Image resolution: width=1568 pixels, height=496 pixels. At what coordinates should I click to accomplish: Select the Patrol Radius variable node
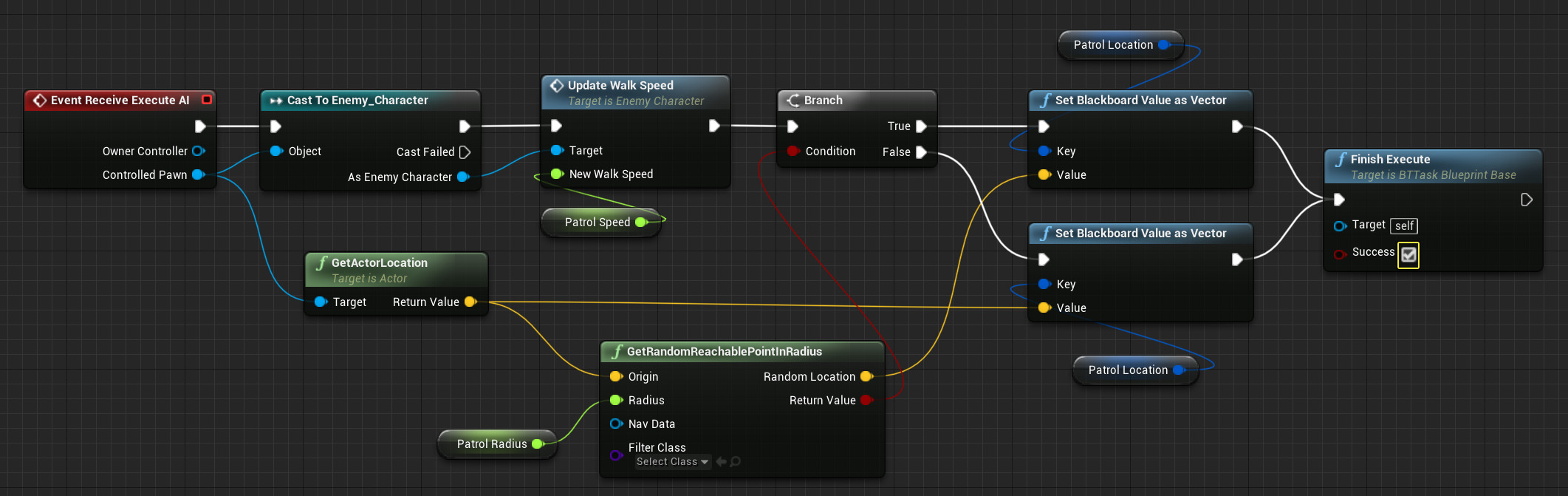point(491,444)
